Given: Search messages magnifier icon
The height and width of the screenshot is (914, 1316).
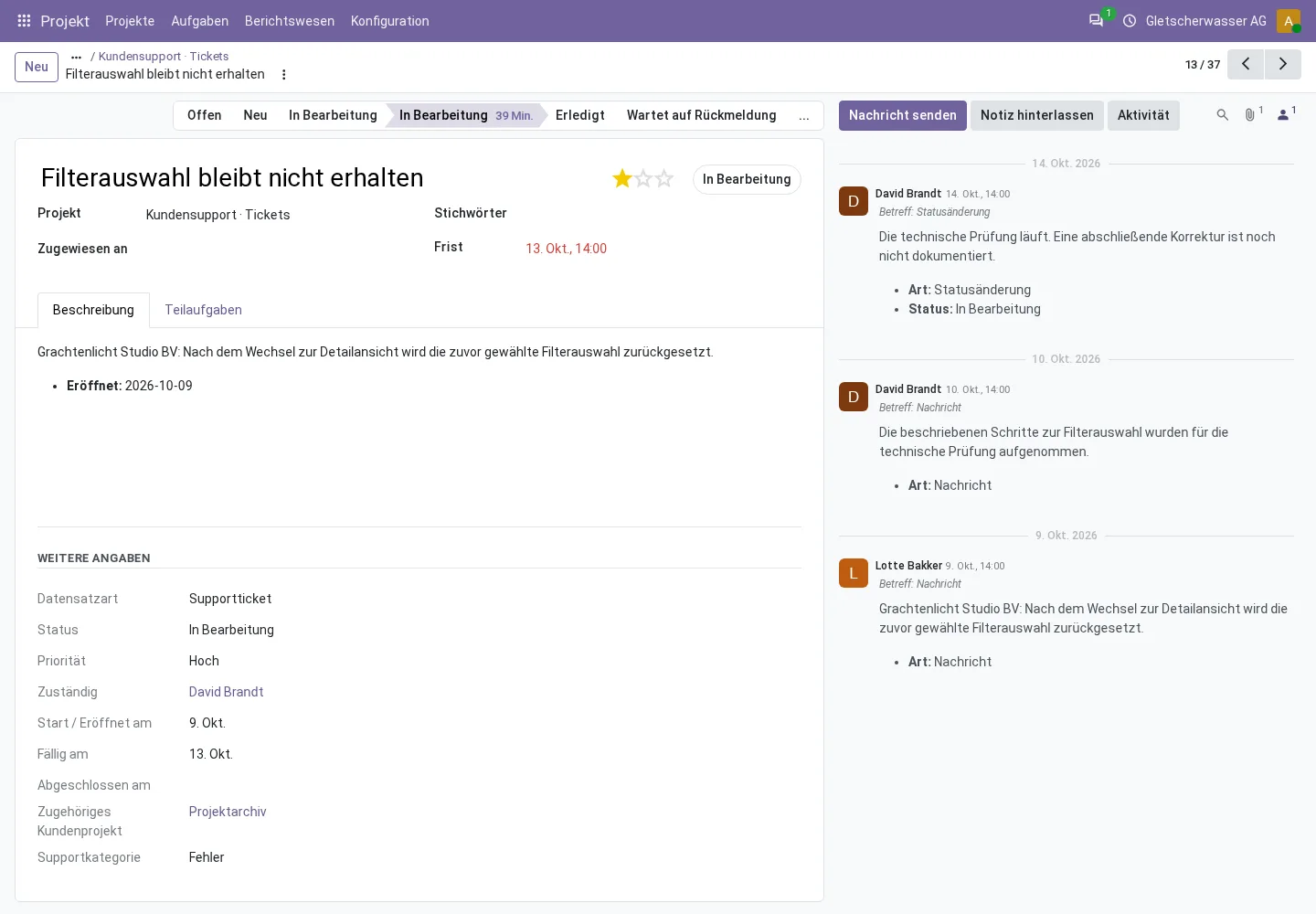Looking at the screenshot, I should [x=1223, y=115].
